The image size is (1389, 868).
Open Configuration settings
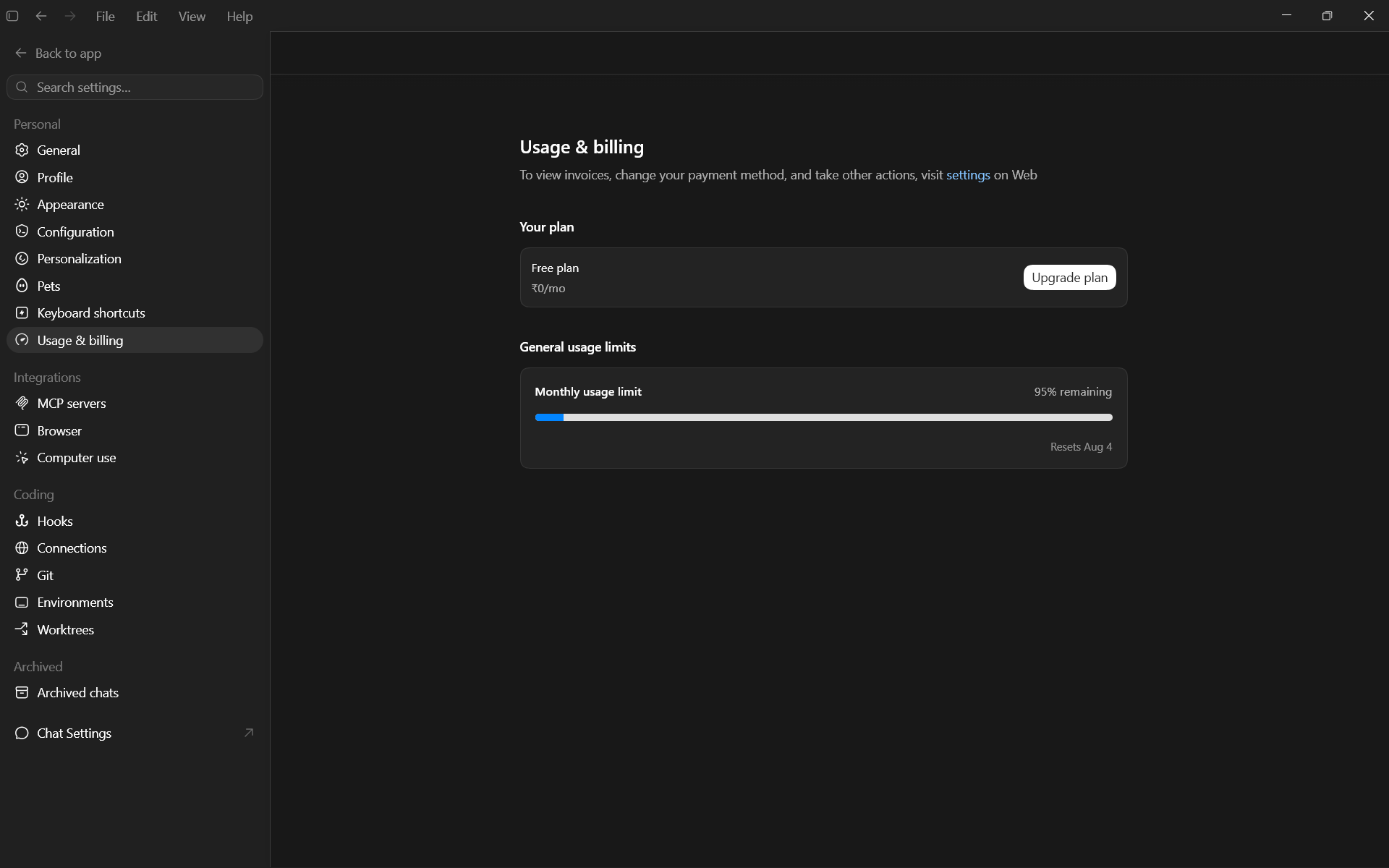pyautogui.click(x=135, y=231)
